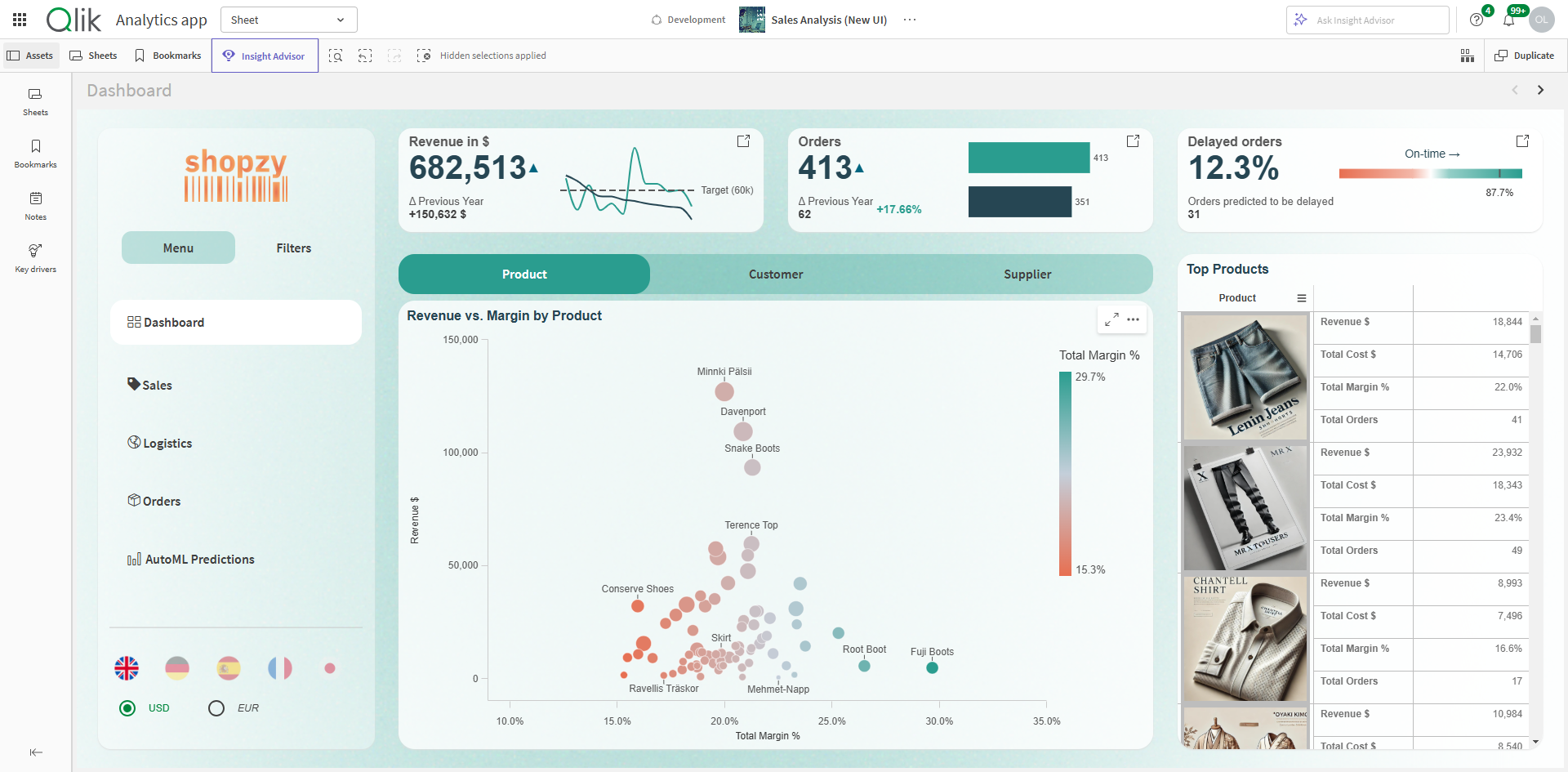
Task: Switch to the Product tab
Action: click(524, 274)
